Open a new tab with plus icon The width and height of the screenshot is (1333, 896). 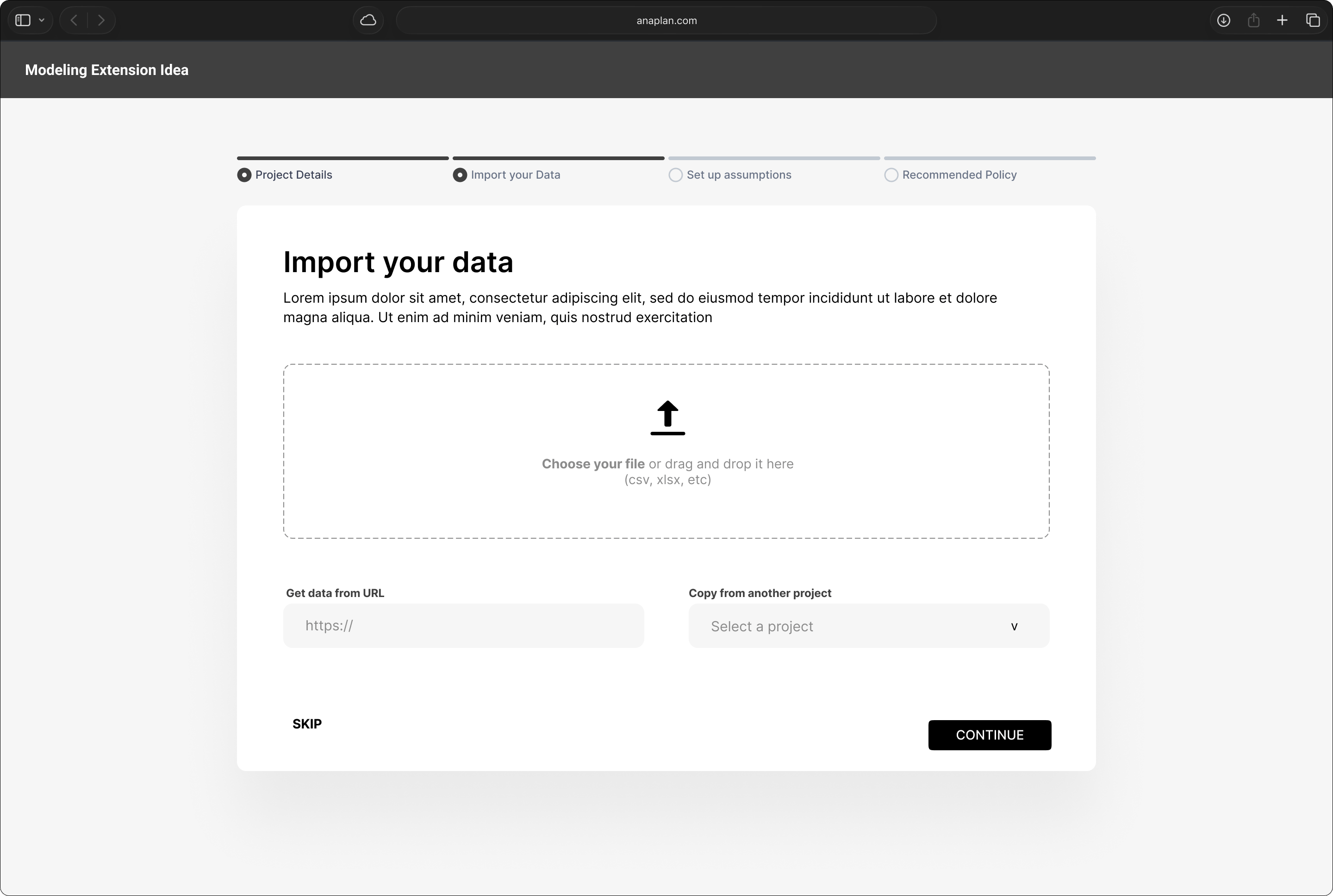[x=1282, y=20]
